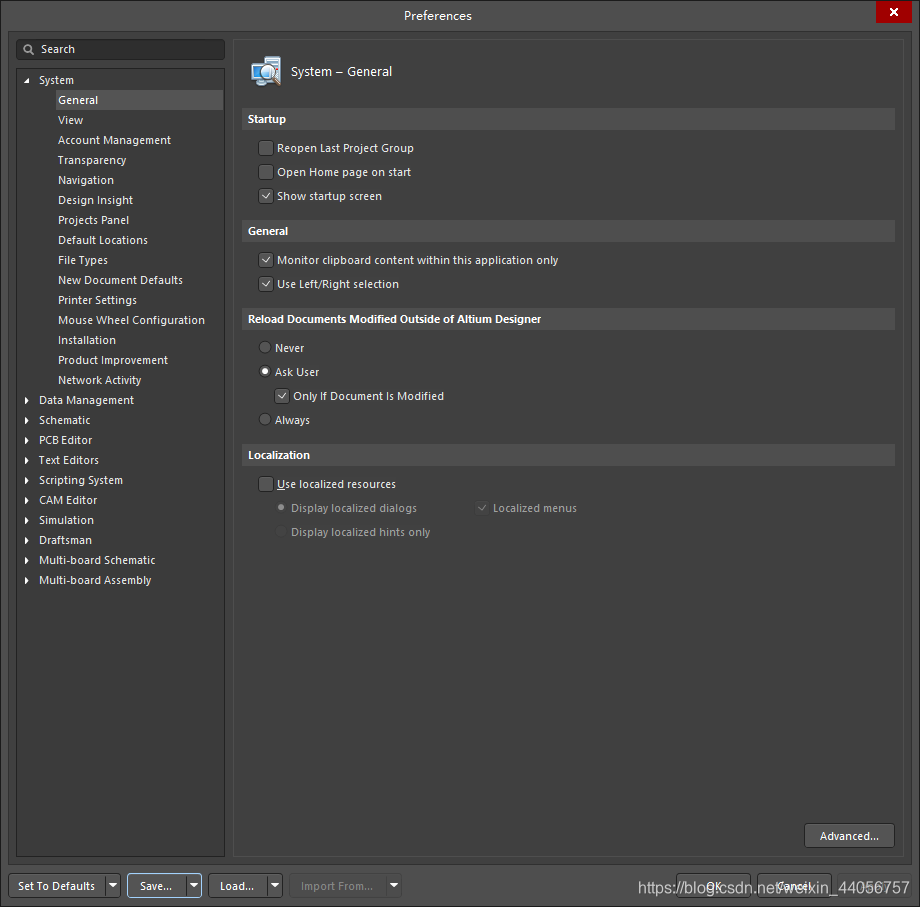Expand the PCB Editor node
Image resolution: width=920 pixels, height=907 pixels.
26,440
